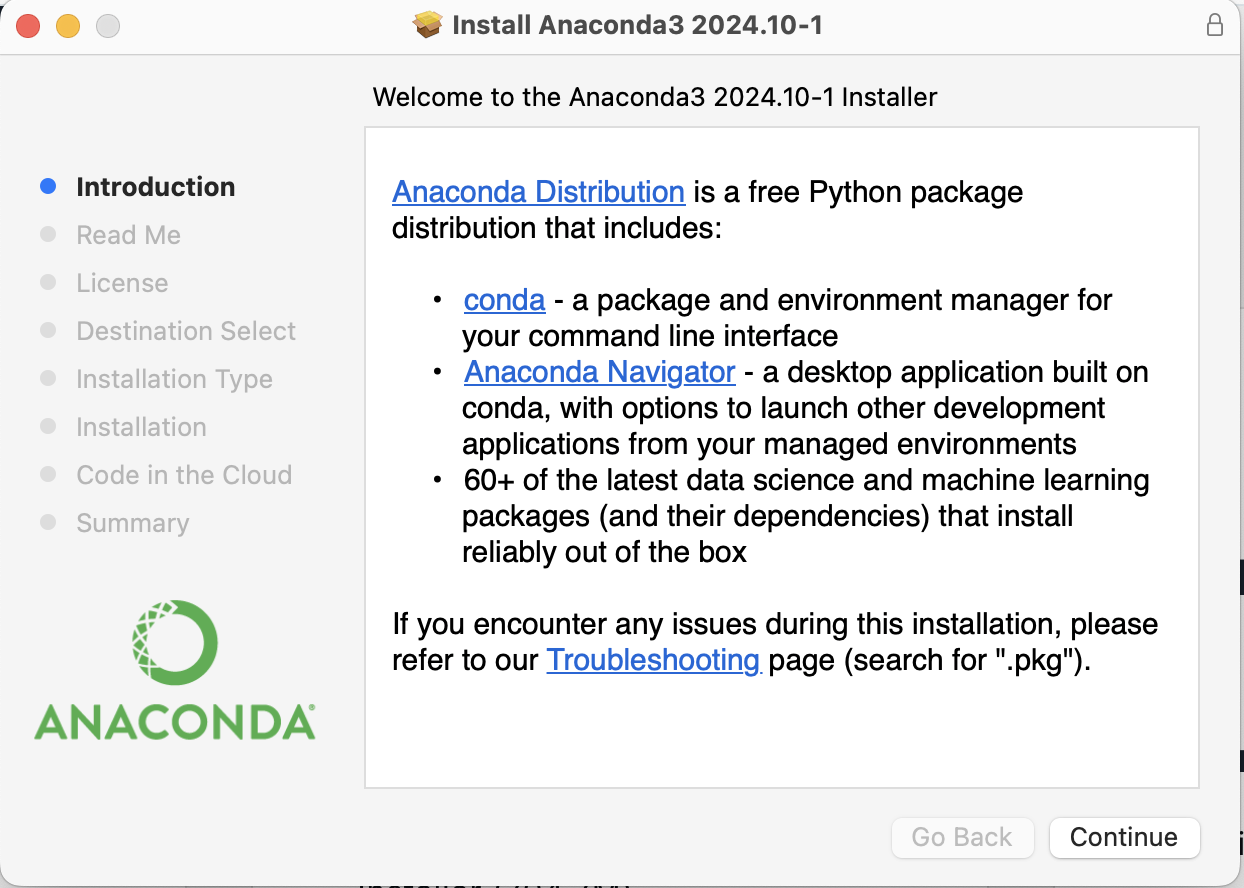The width and height of the screenshot is (1244, 888).
Task: Select the Read Me step
Action: tap(128, 235)
